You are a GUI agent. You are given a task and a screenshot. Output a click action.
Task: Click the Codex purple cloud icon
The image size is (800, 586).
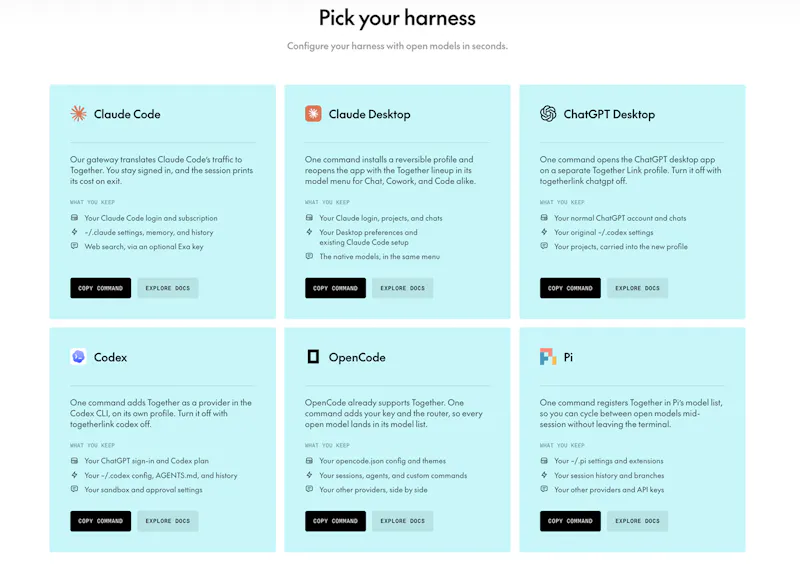pos(78,356)
